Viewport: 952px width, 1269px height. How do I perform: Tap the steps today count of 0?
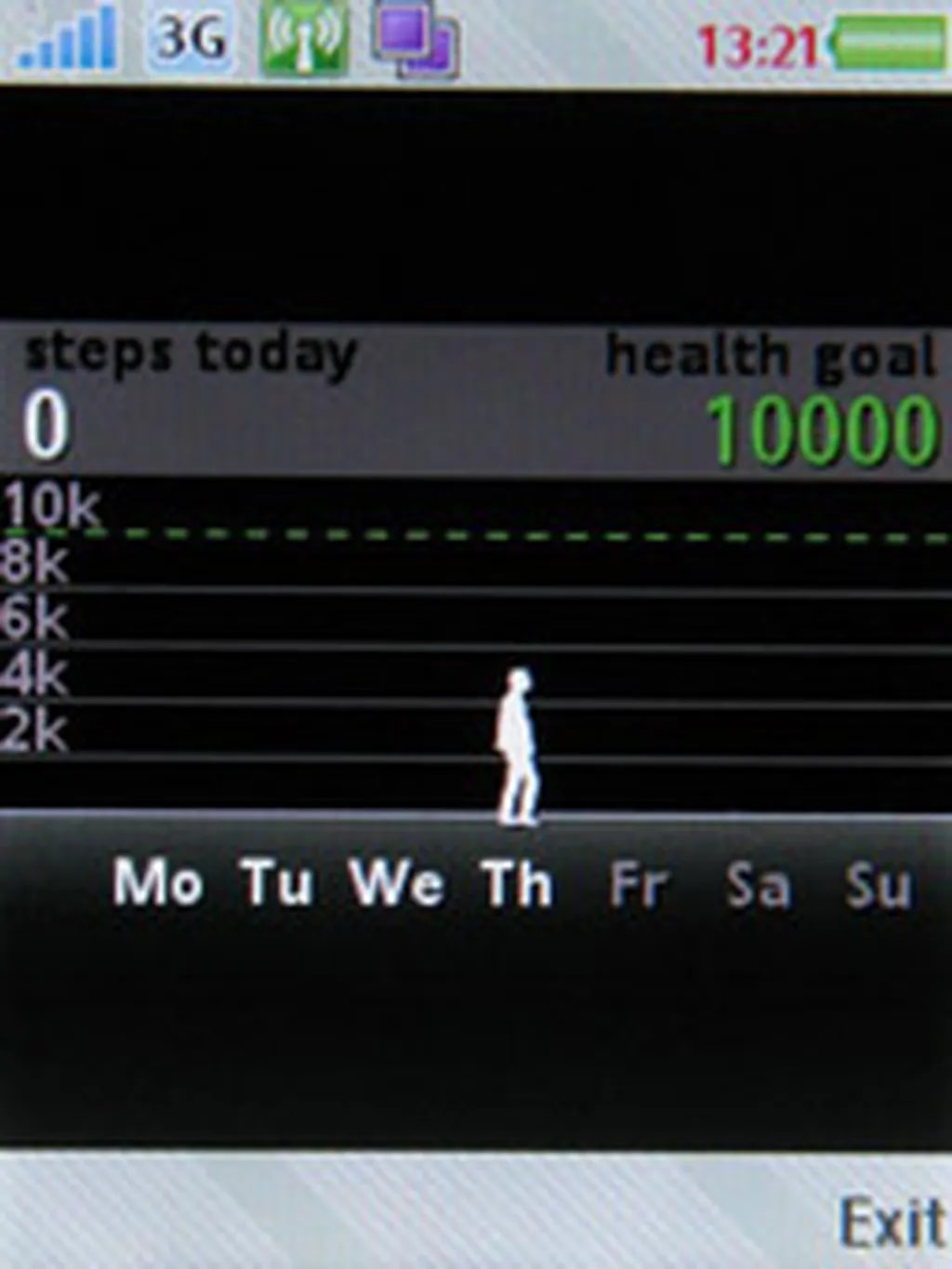46,426
